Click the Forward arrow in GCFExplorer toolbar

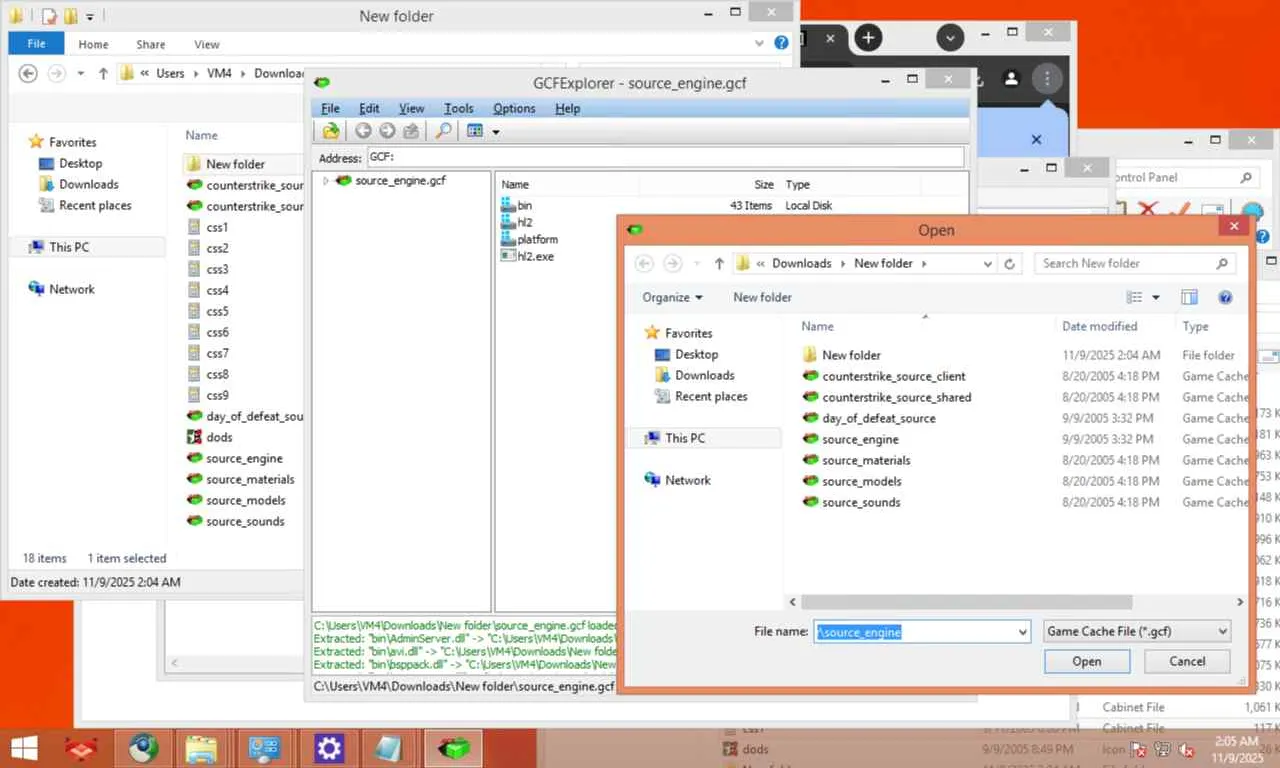tap(387, 131)
